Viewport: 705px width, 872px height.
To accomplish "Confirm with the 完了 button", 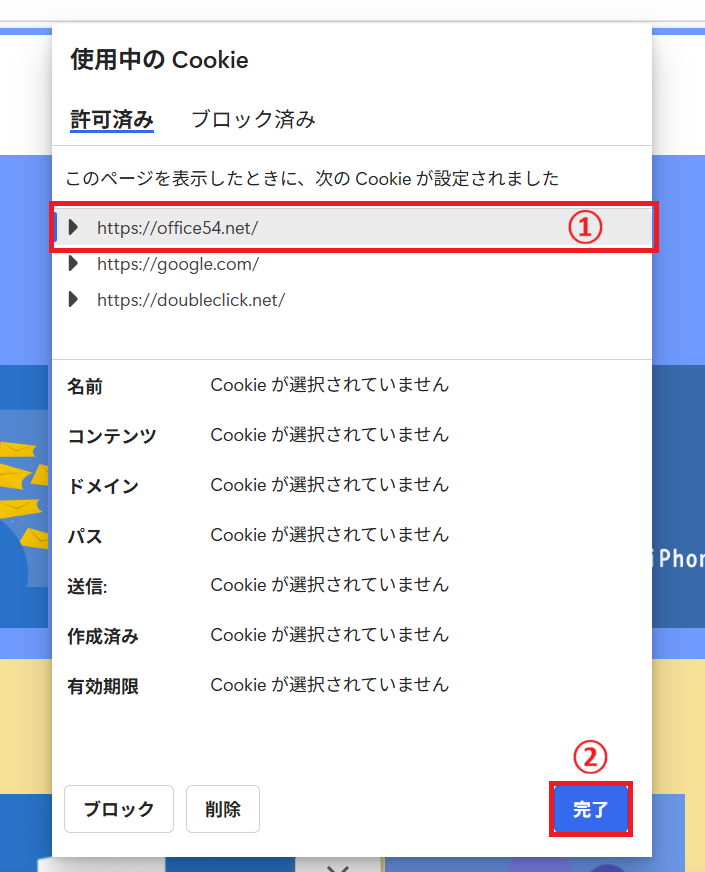I will (x=590, y=809).
